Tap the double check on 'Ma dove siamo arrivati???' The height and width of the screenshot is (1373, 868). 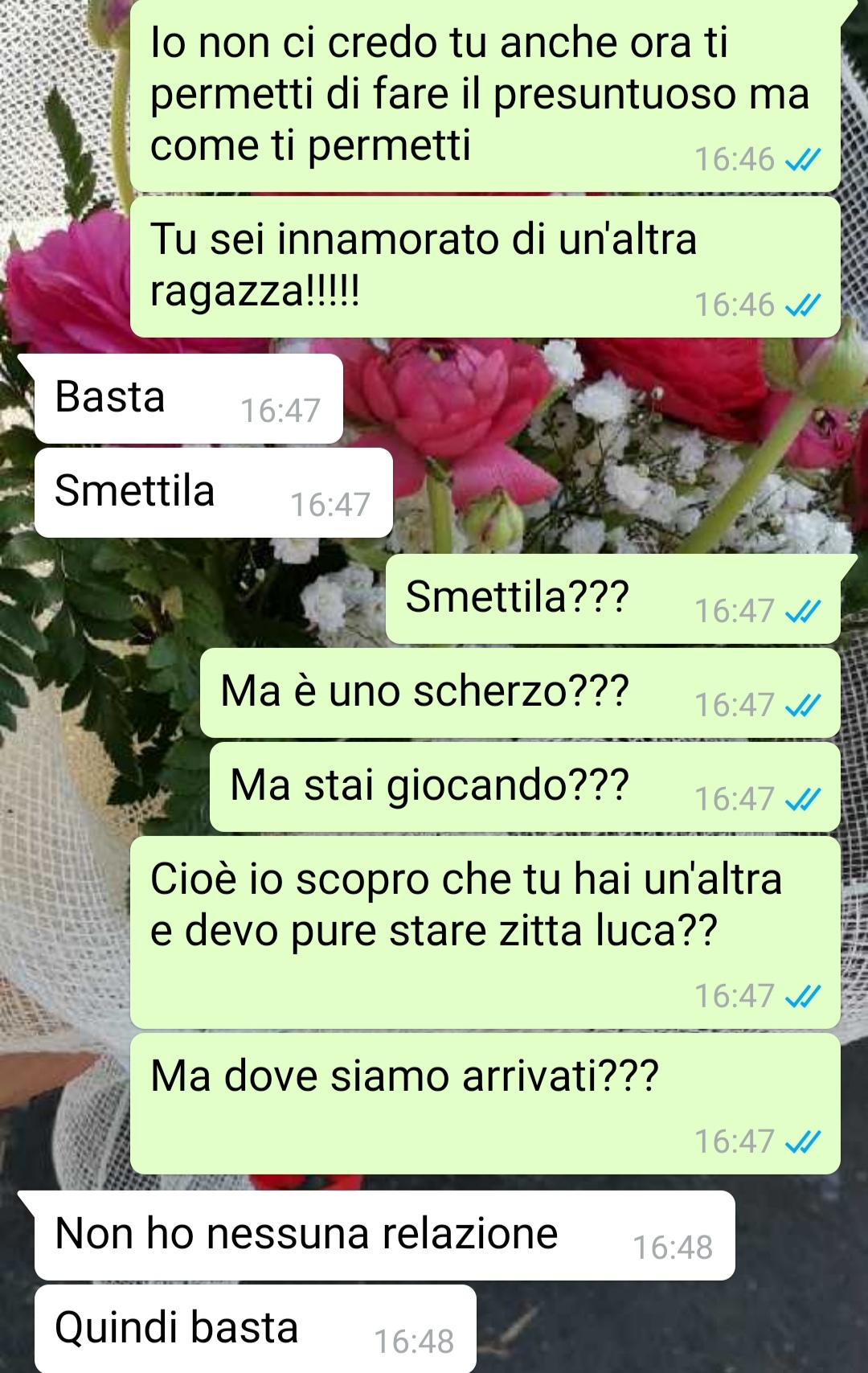pos(802,1141)
